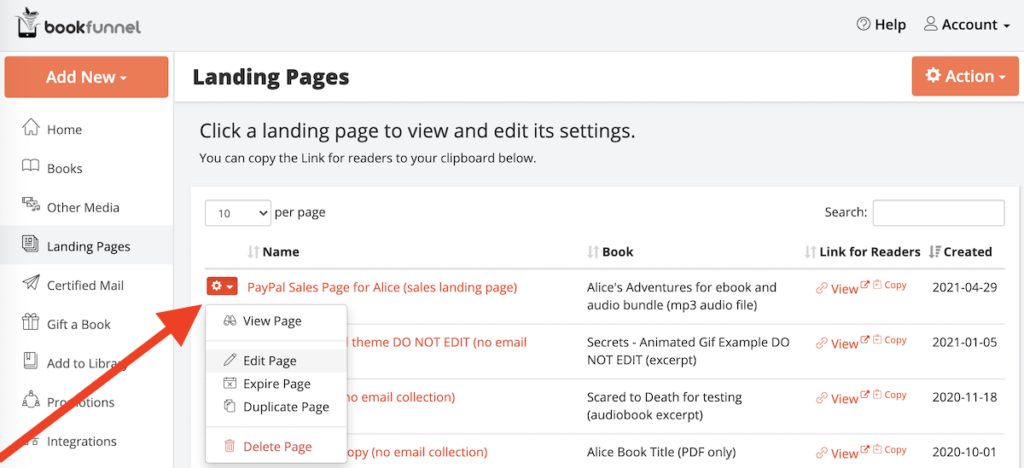Viewport: 1024px width, 468px height.
Task: Click the Alice's Adventures ebook and audio bundle cell
Action: point(682,296)
